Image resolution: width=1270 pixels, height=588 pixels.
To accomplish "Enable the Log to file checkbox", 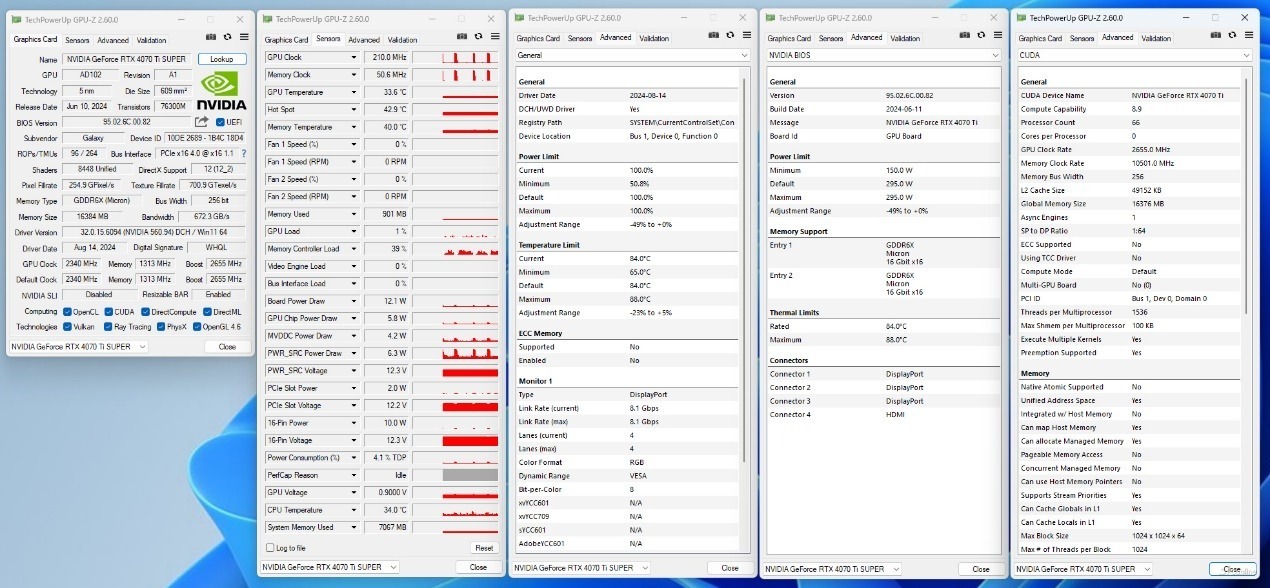I will (x=269, y=548).
